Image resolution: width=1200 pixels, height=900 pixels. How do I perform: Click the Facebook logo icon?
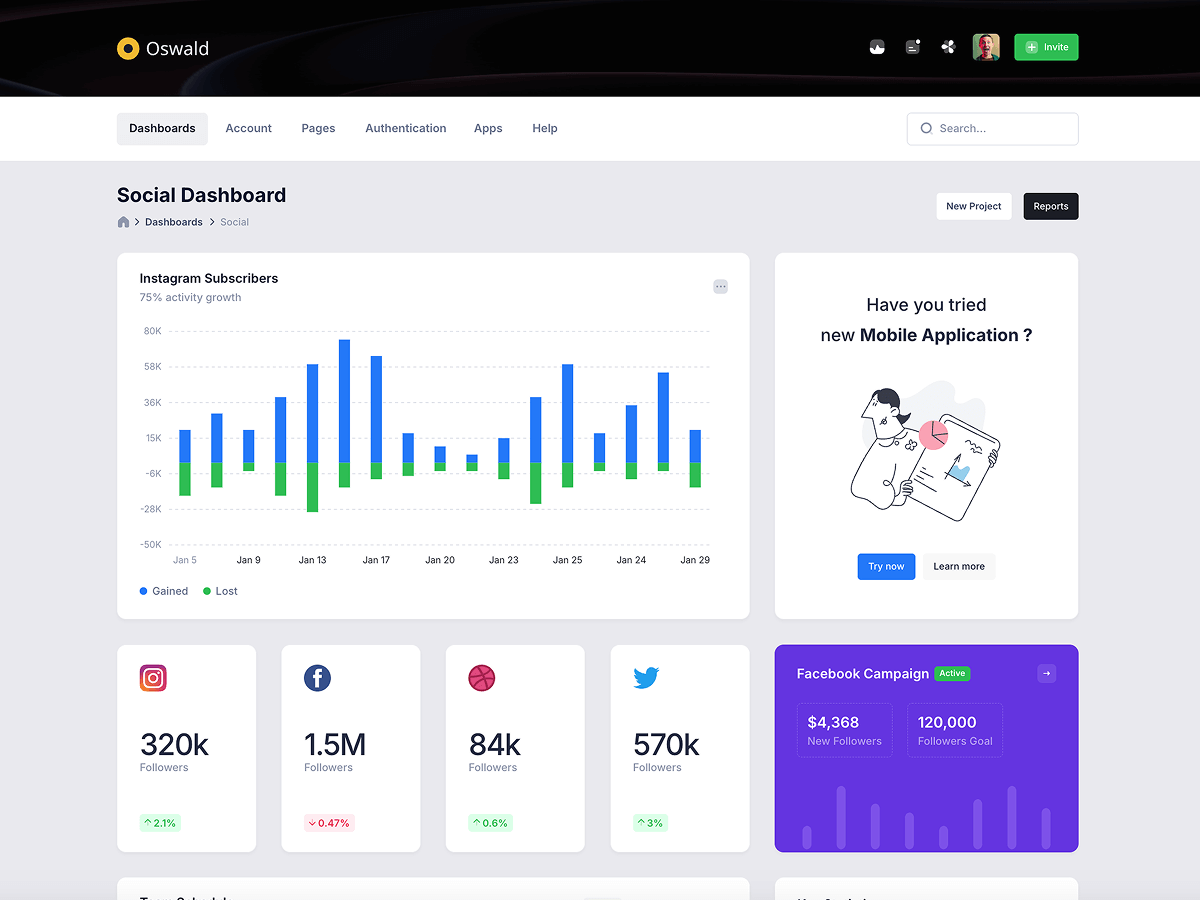[x=317, y=678]
